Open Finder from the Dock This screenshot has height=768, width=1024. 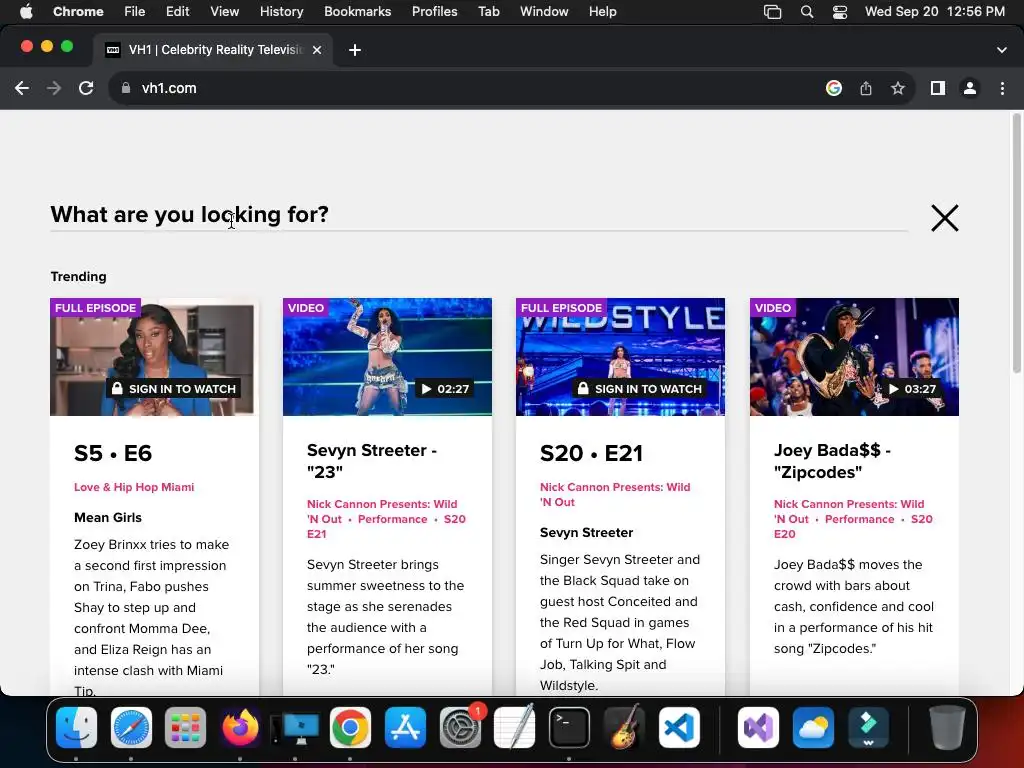tap(76, 728)
